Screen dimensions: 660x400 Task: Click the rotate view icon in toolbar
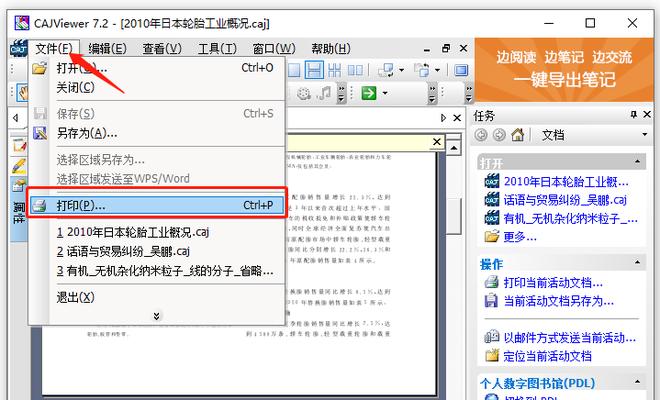[386, 70]
